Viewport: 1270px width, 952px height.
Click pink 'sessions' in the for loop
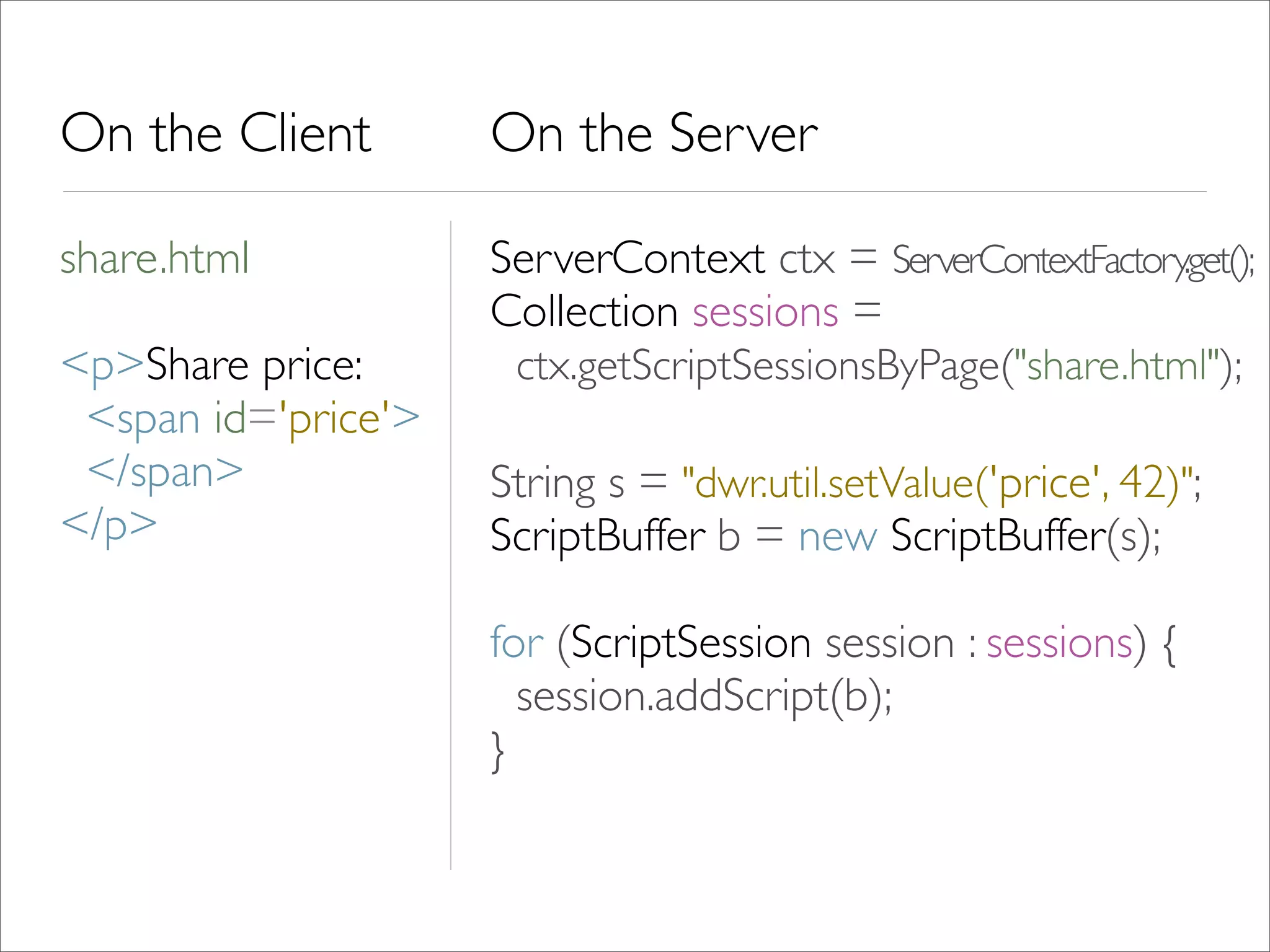[x=1059, y=643]
